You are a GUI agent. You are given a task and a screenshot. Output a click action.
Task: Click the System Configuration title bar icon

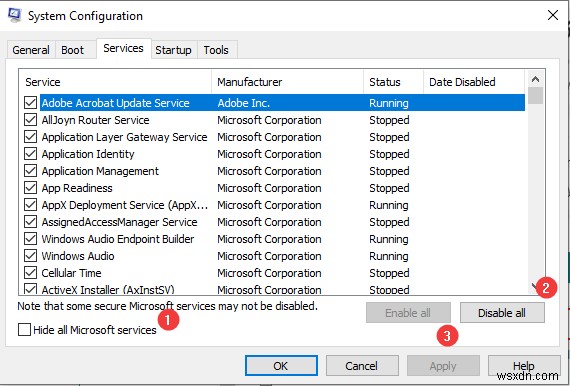click(15, 16)
